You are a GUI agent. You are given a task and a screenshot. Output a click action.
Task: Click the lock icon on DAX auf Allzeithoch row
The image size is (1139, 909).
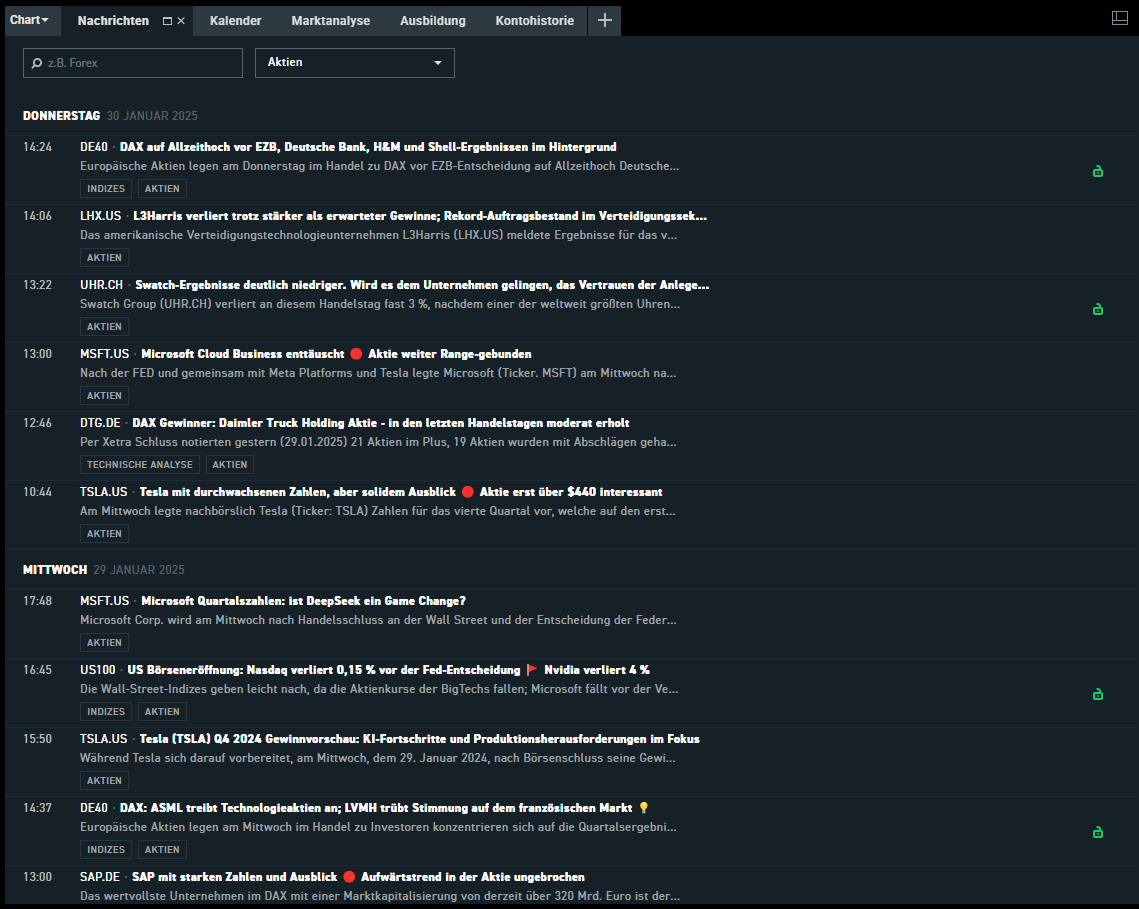tap(1098, 171)
